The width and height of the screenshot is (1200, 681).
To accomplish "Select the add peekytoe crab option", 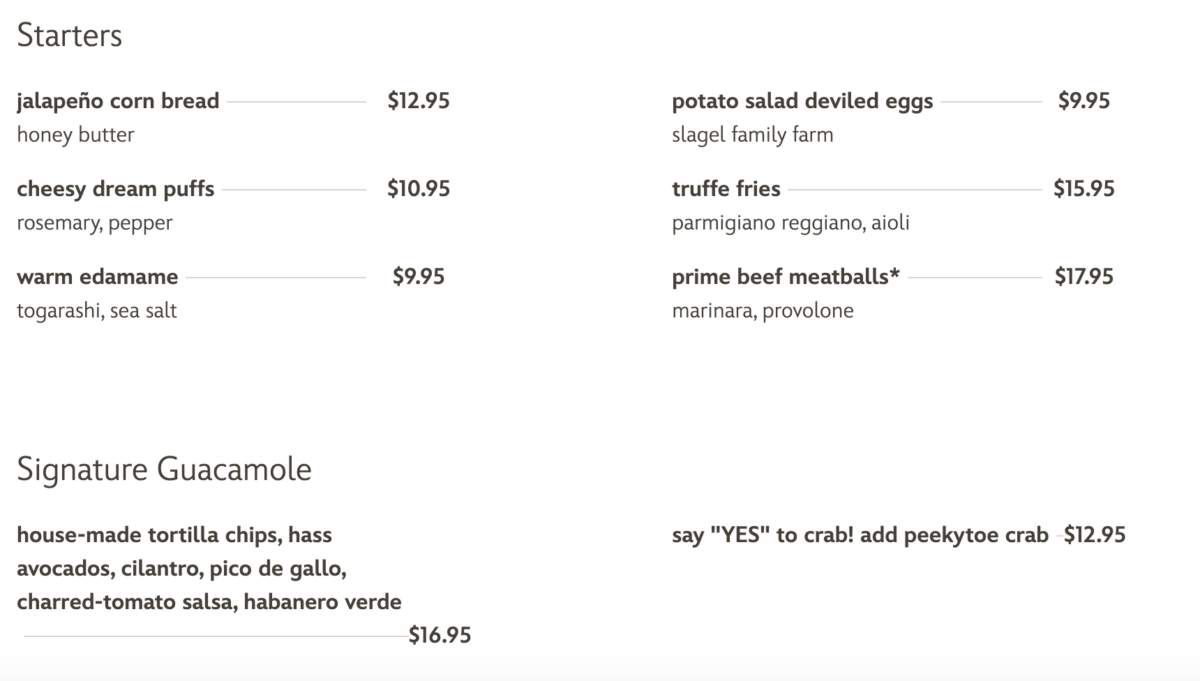I will [x=860, y=535].
